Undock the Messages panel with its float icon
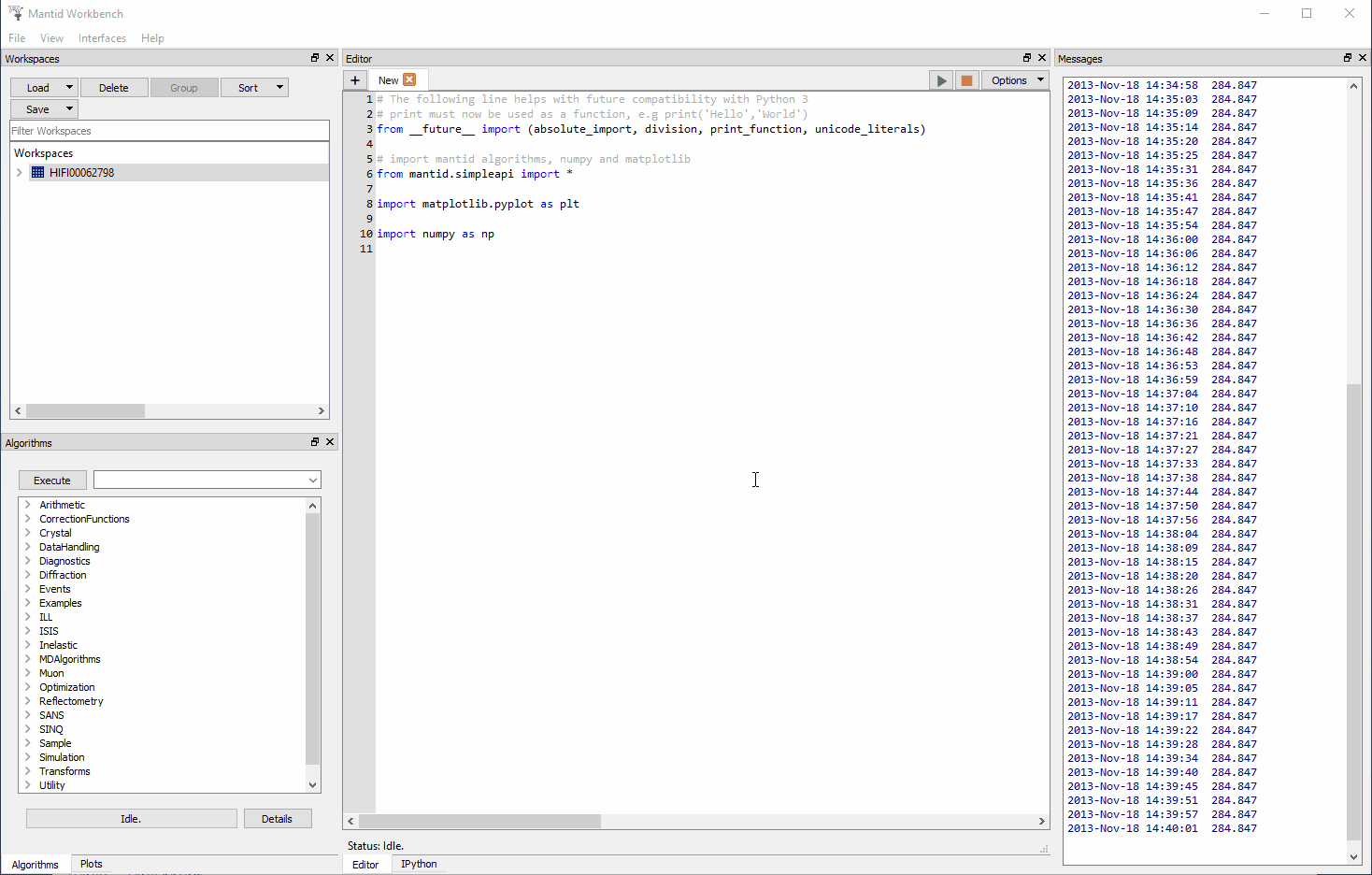The width and height of the screenshot is (1372, 875). [x=1346, y=57]
